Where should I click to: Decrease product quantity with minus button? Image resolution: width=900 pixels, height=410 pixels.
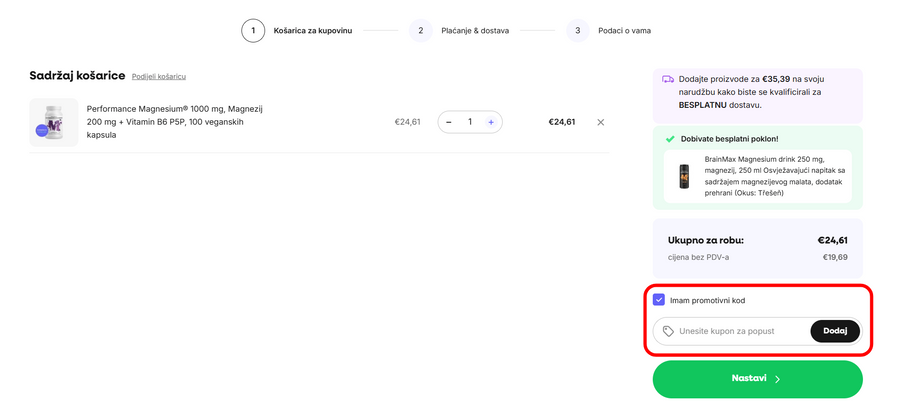point(449,122)
